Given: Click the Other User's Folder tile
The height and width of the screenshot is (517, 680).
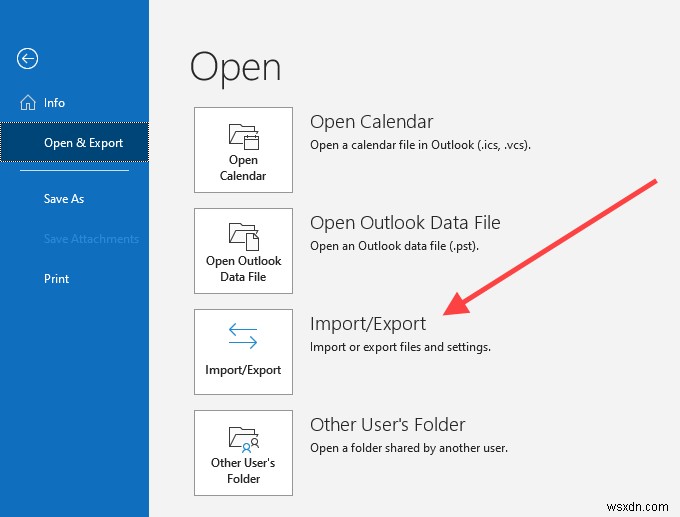Looking at the screenshot, I should tap(243, 453).
